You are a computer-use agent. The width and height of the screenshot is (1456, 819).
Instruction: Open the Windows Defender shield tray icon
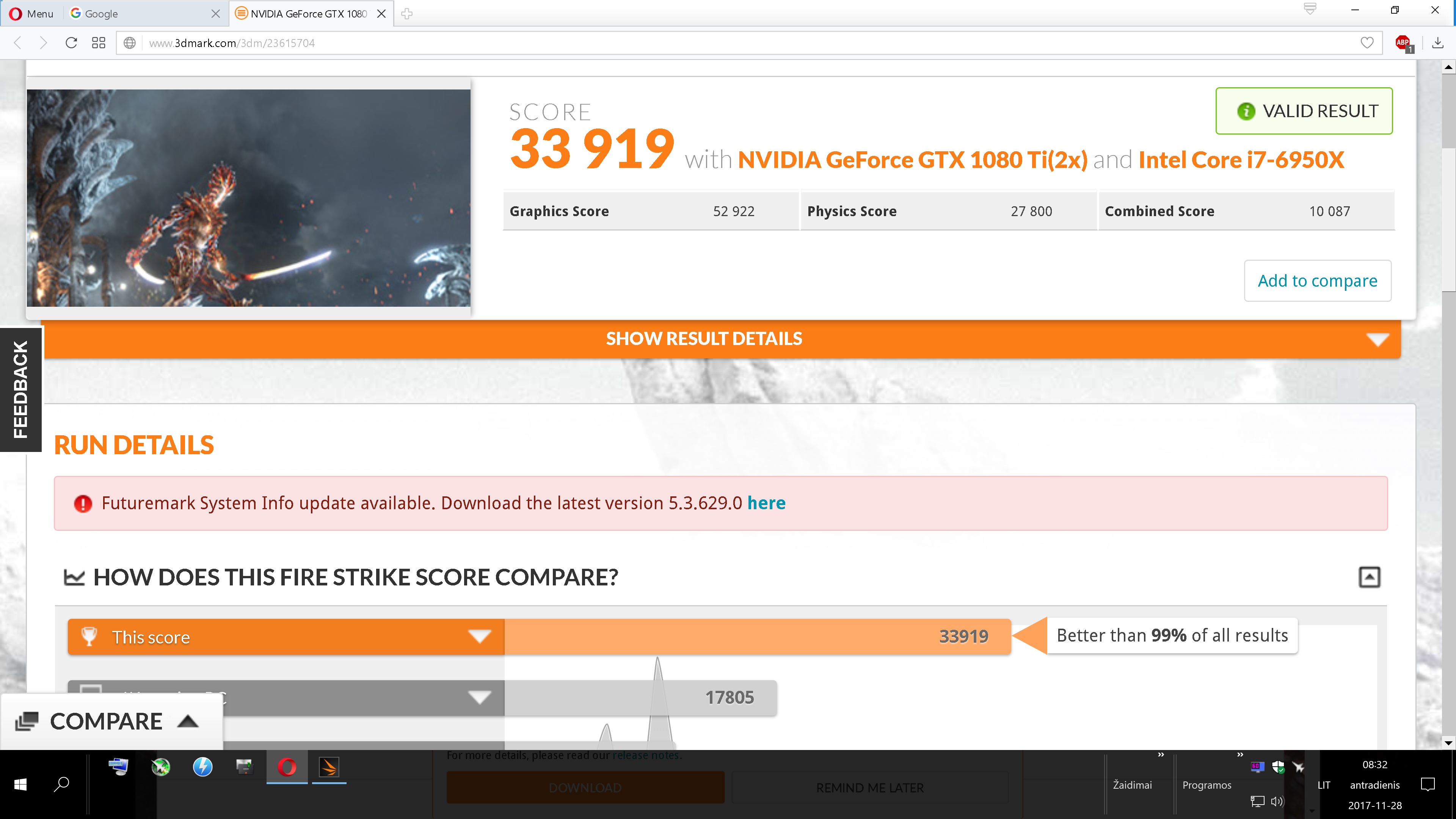1278,767
